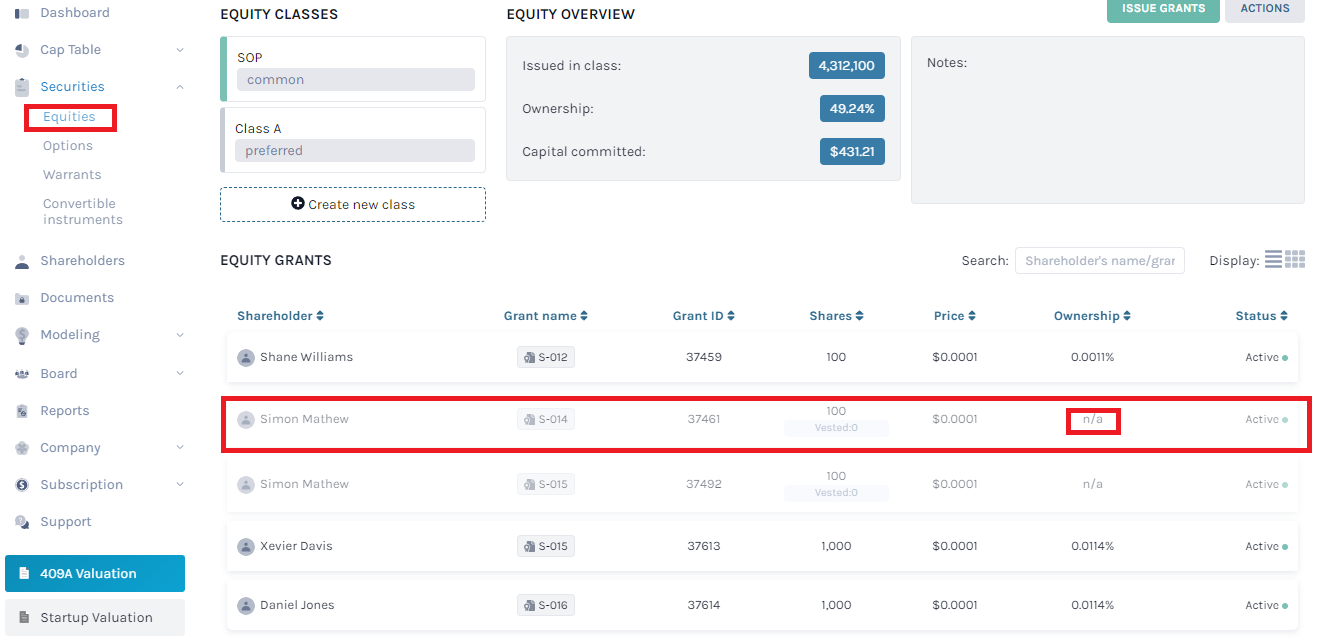
Task: Click the shareholder search input field
Action: tap(1100, 260)
